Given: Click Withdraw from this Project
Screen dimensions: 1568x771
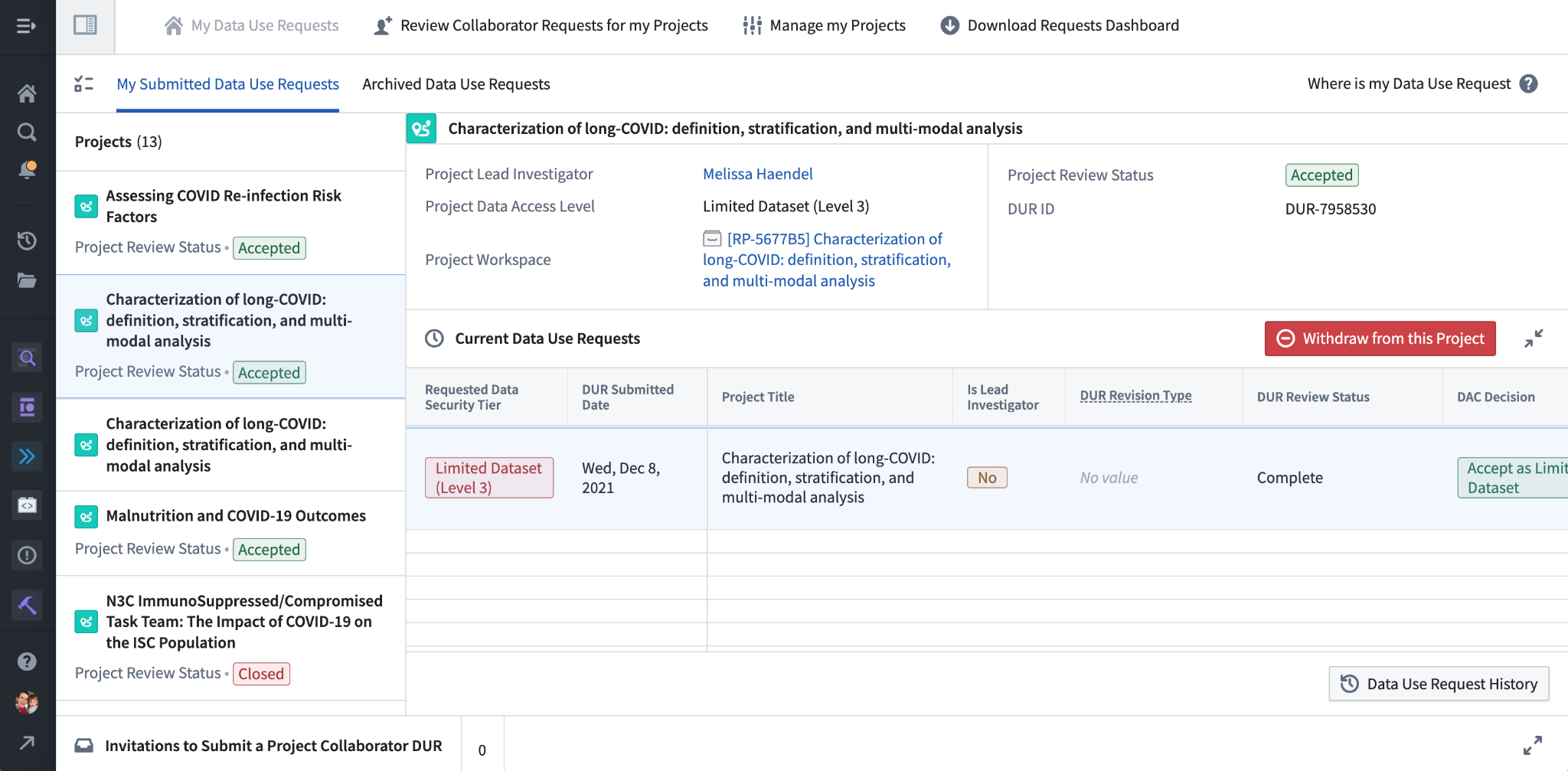Looking at the screenshot, I should coord(1380,338).
